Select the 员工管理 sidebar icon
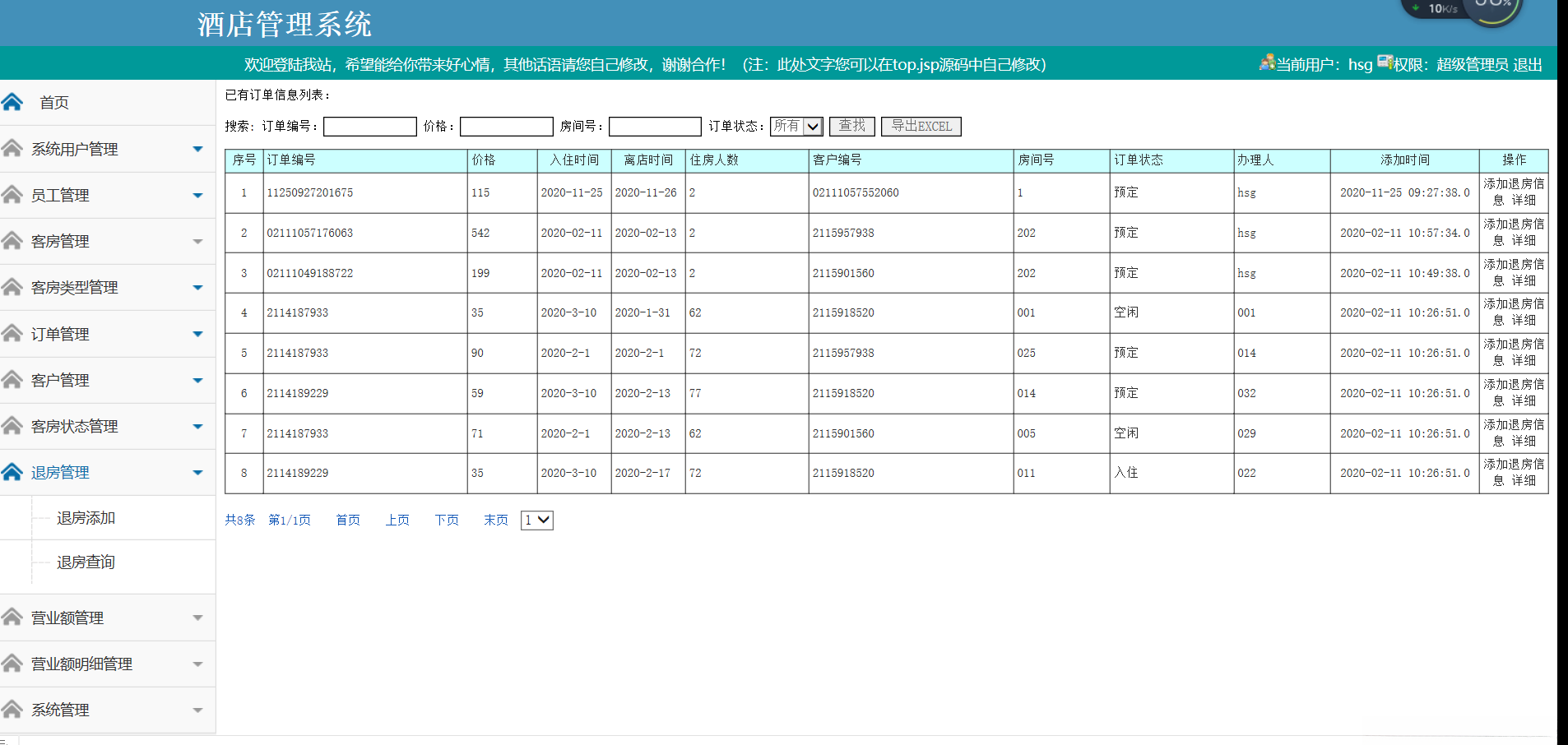Image resolution: width=1568 pixels, height=745 pixels. point(12,195)
